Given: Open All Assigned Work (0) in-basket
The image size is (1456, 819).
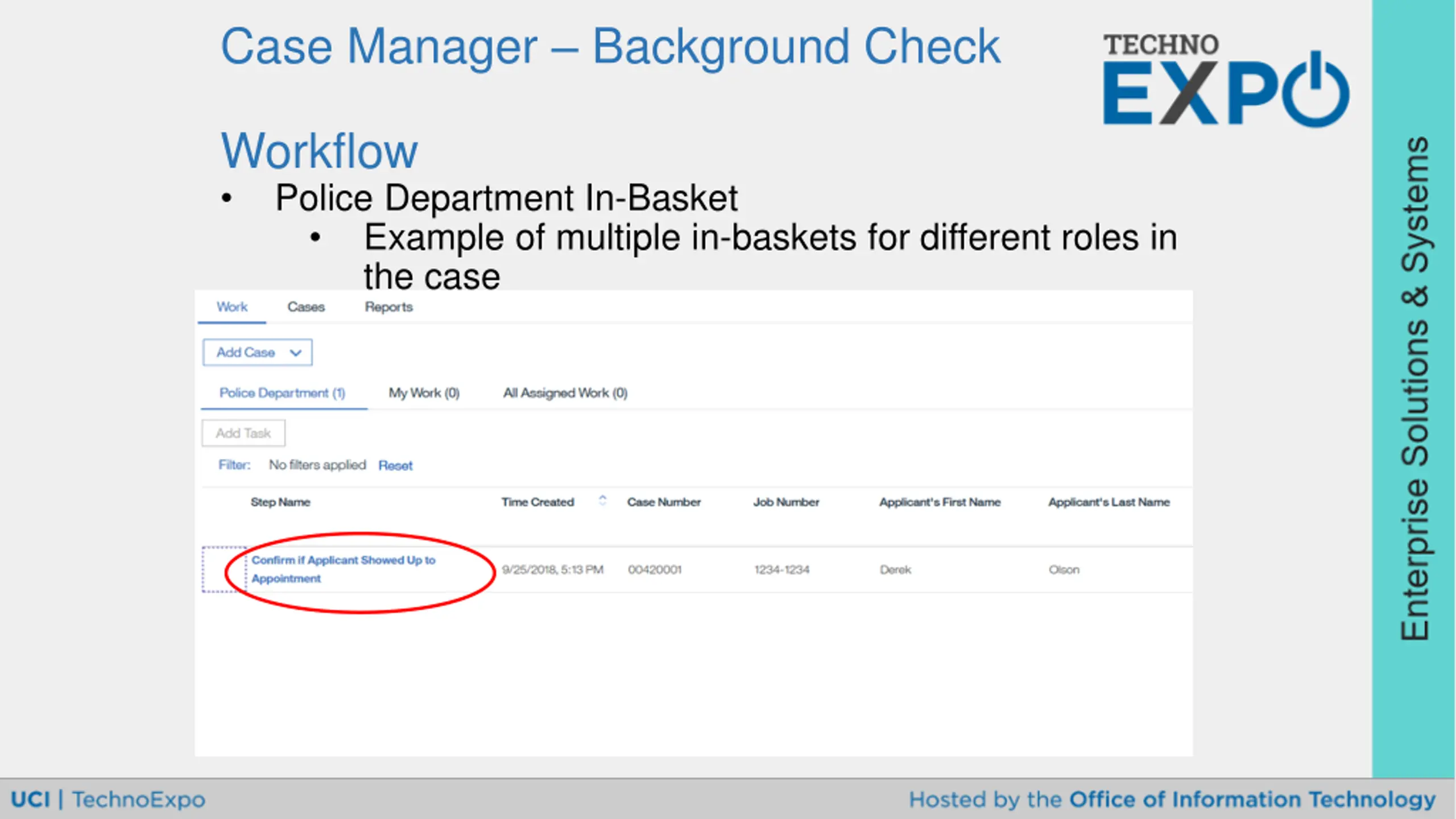Looking at the screenshot, I should coord(565,393).
